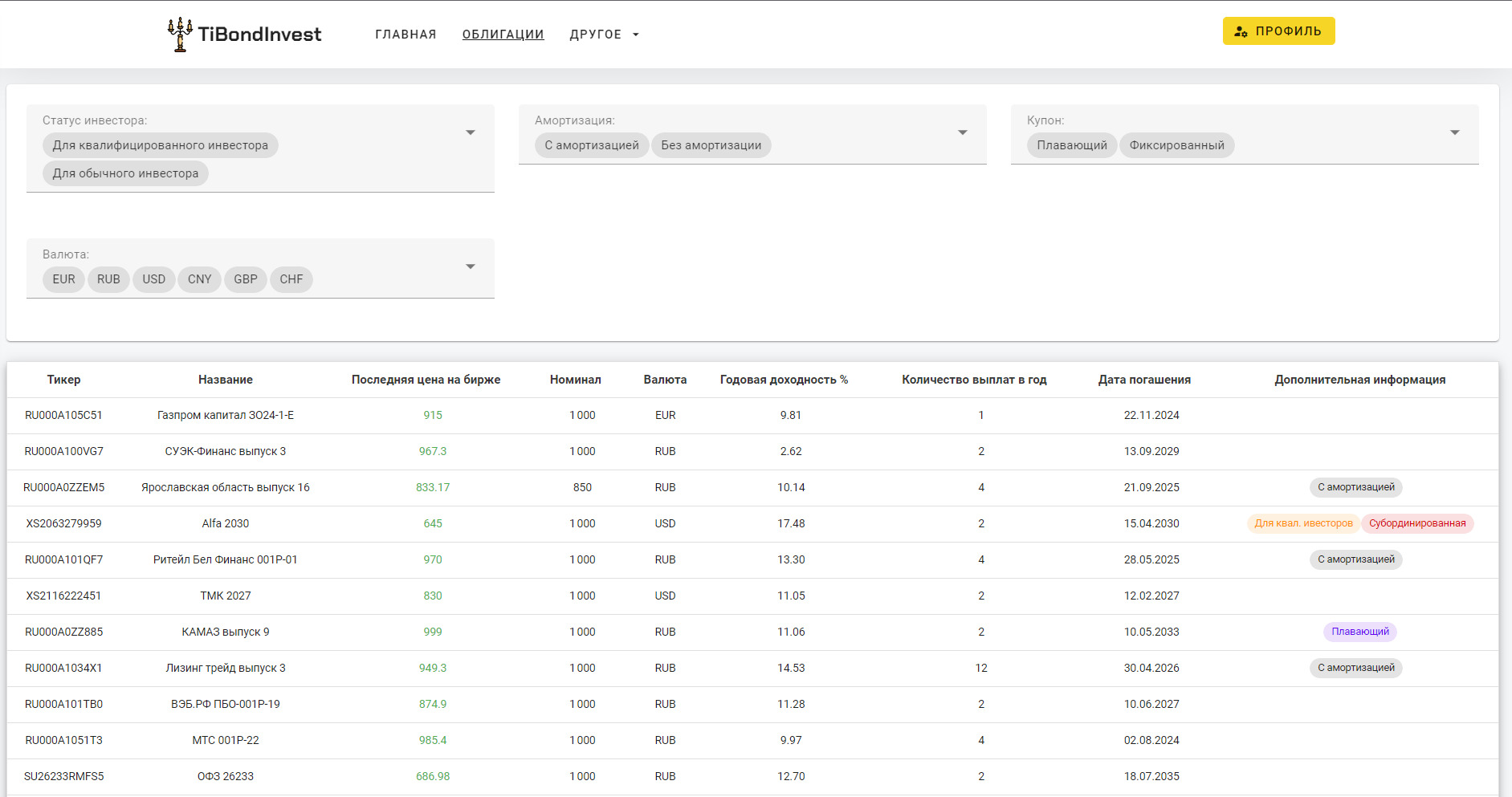Screen dimensions: 1512x797
Task: Open bond СУЭК-Финанс выпуск 3
Action: (x=226, y=452)
